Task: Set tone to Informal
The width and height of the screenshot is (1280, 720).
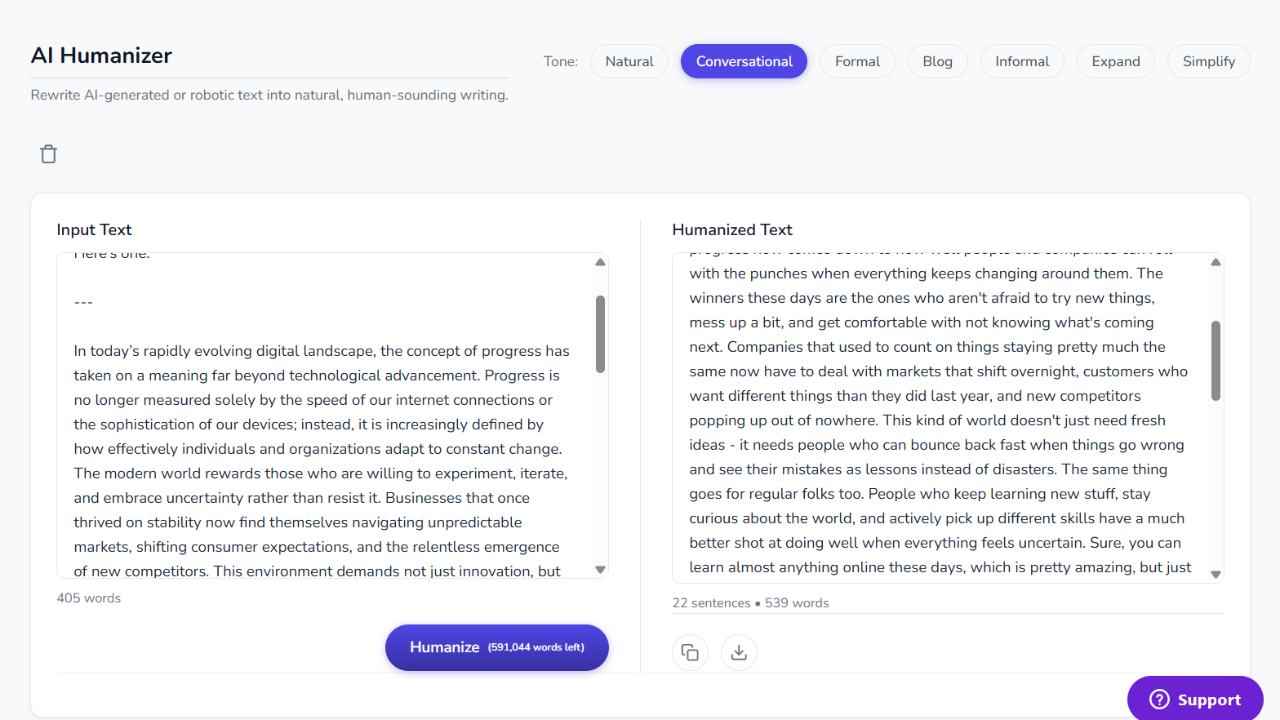Action: [1022, 61]
